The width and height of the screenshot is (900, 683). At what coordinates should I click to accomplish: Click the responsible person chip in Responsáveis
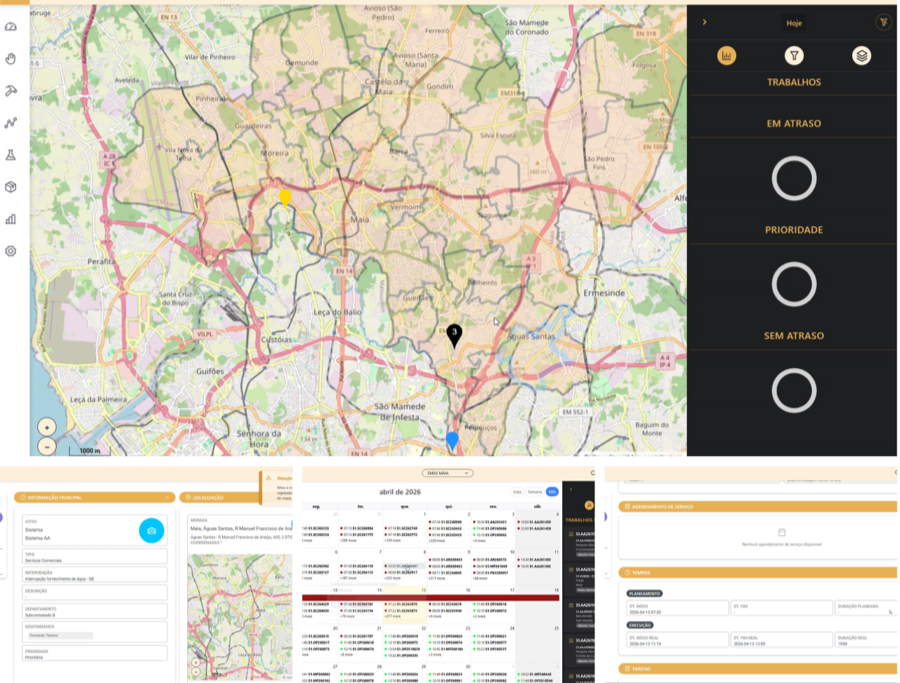click(60, 636)
